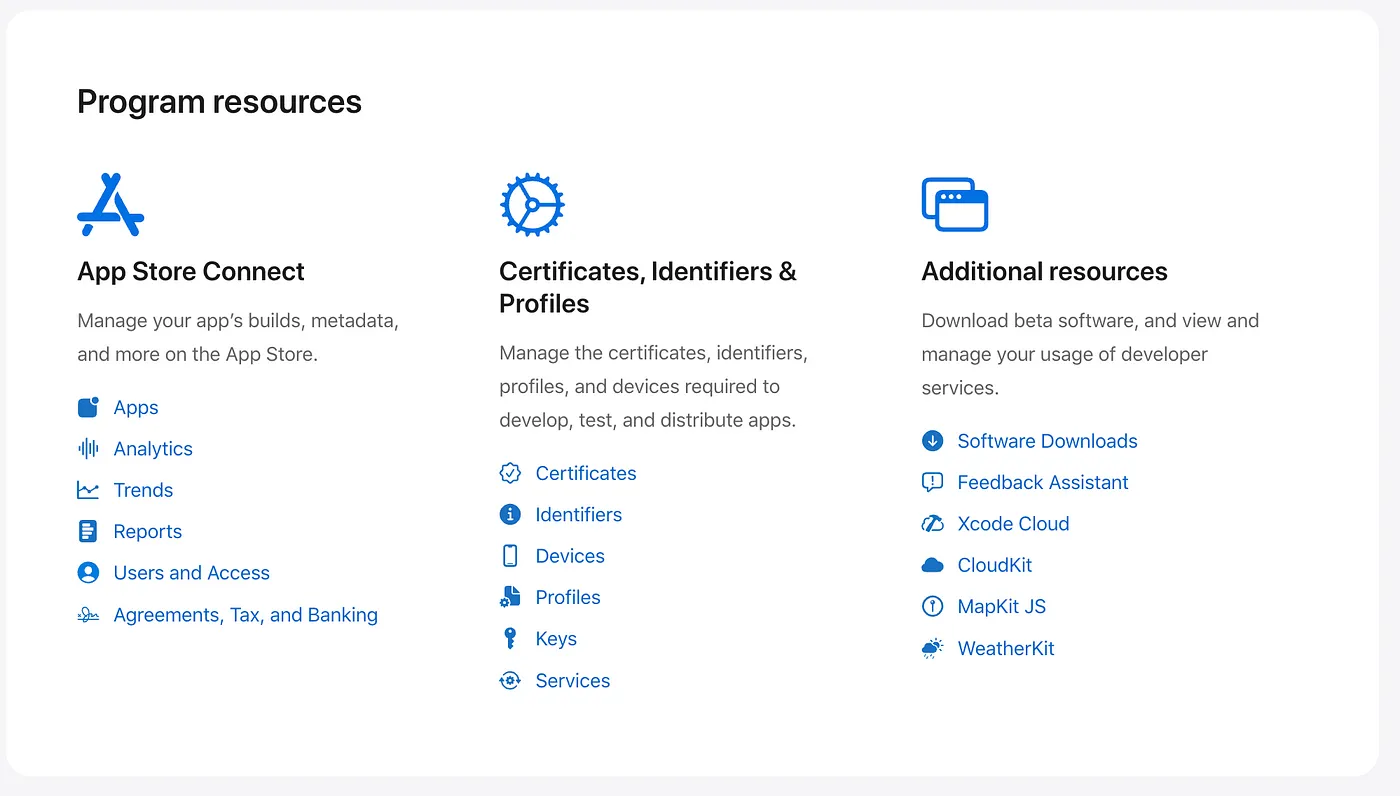The width and height of the screenshot is (1400, 796).
Task: Open the Reports link
Action: click(148, 532)
